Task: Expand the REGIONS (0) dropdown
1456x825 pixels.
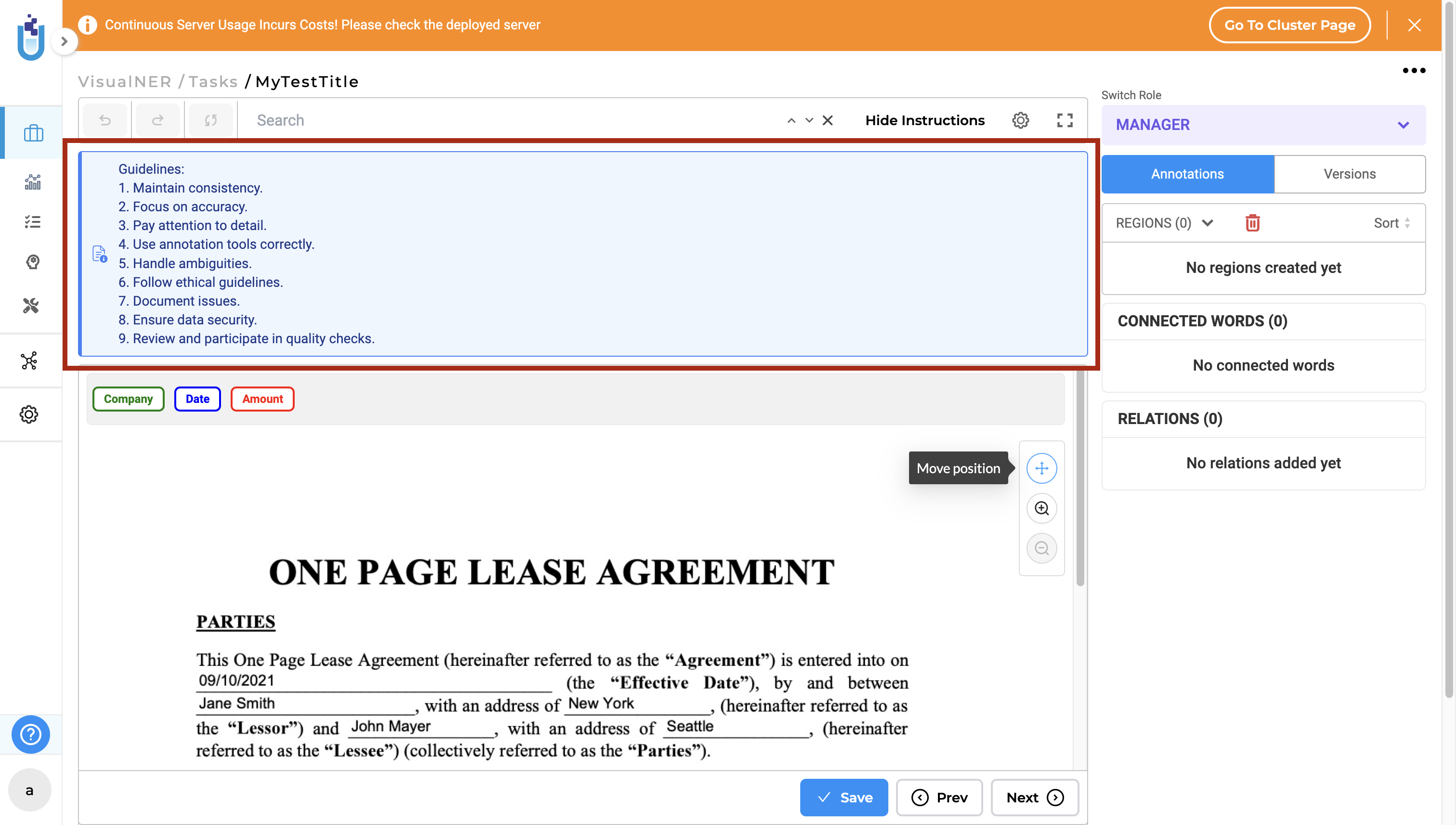Action: click(x=1164, y=223)
